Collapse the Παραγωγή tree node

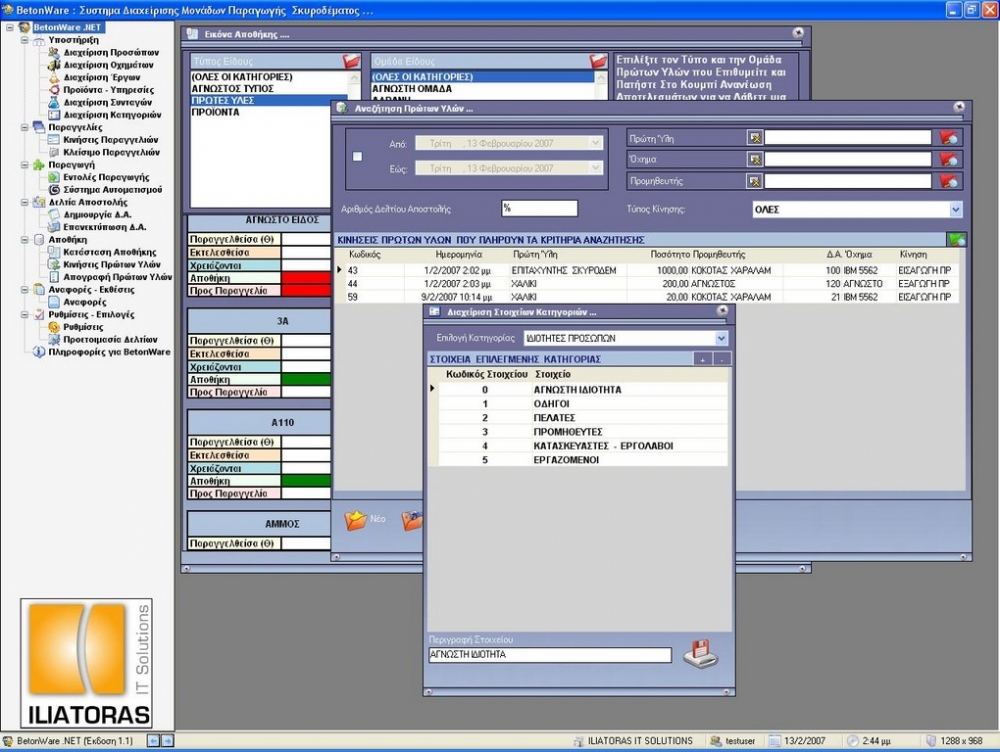25,165
